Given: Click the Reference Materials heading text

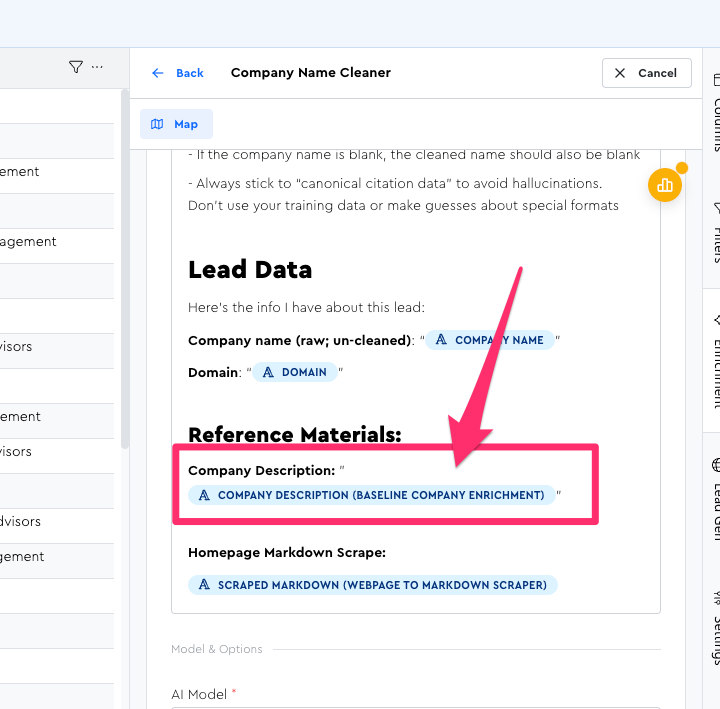Looking at the screenshot, I should 294,434.
